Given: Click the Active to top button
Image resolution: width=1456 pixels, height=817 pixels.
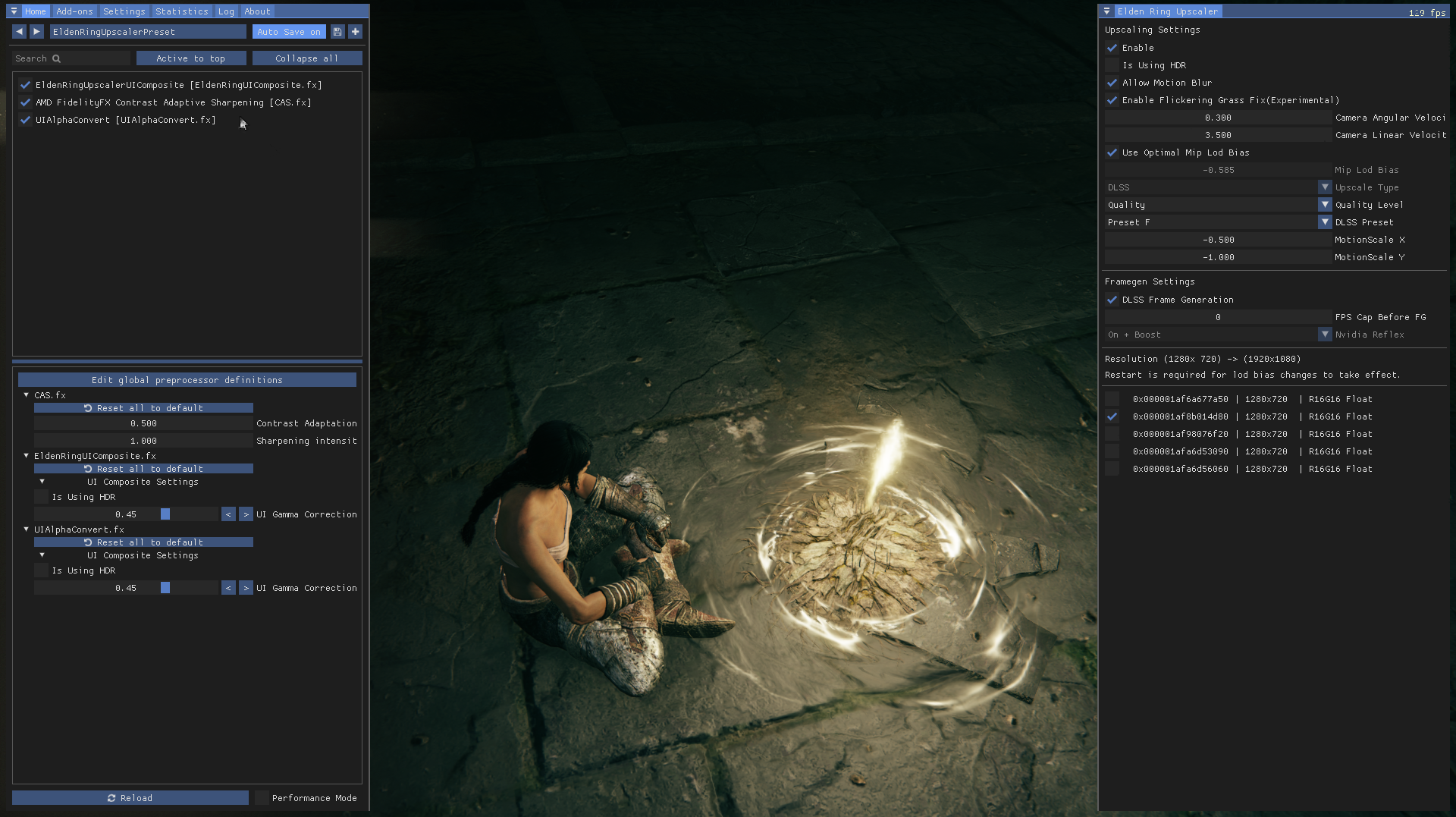Looking at the screenshot, I should [x=191, y=58].
